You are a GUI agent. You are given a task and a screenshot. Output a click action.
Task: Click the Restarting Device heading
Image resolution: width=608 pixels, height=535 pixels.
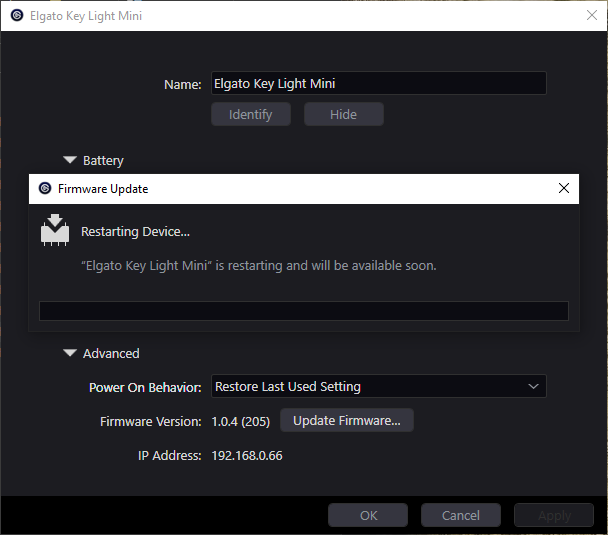click(x=135, y=231)
